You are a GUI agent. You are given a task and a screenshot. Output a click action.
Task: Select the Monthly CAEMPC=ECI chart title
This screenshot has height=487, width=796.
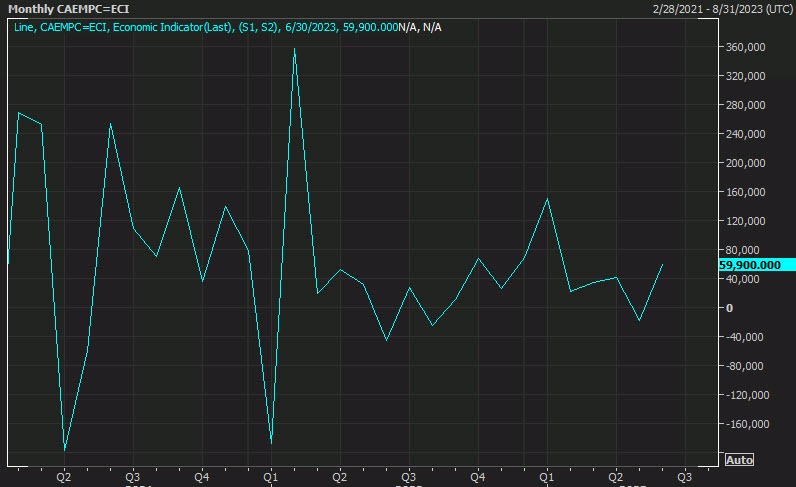coord(69,9)
